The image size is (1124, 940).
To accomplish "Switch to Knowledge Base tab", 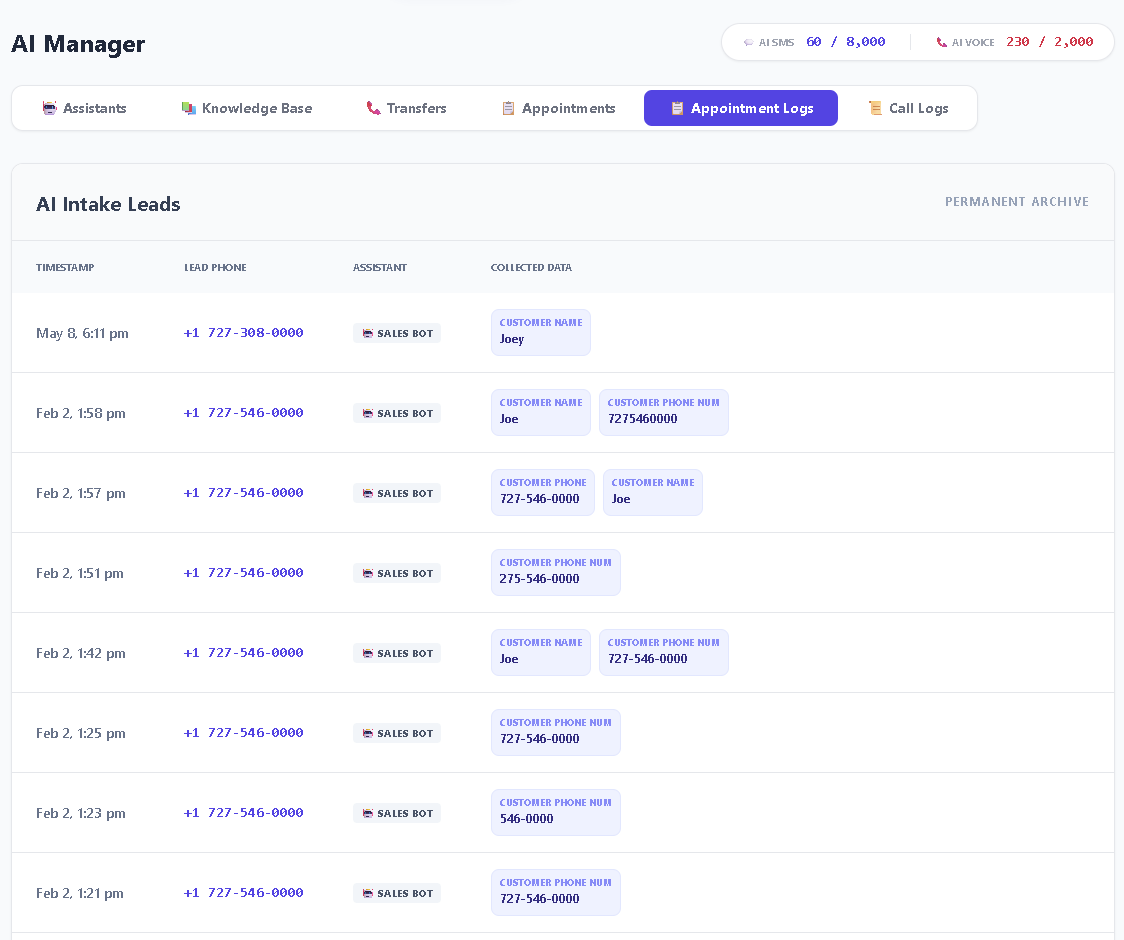I will coord(247,108).
